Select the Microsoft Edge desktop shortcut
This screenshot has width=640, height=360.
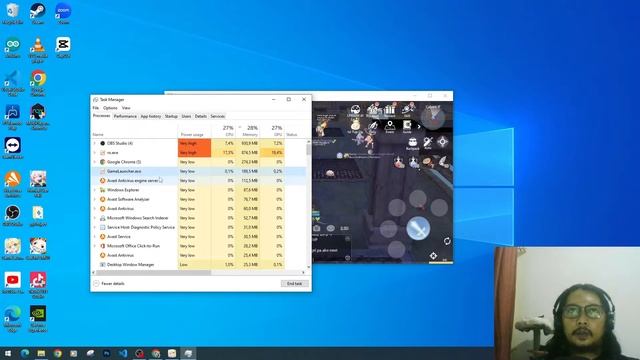tap(13, 318)
